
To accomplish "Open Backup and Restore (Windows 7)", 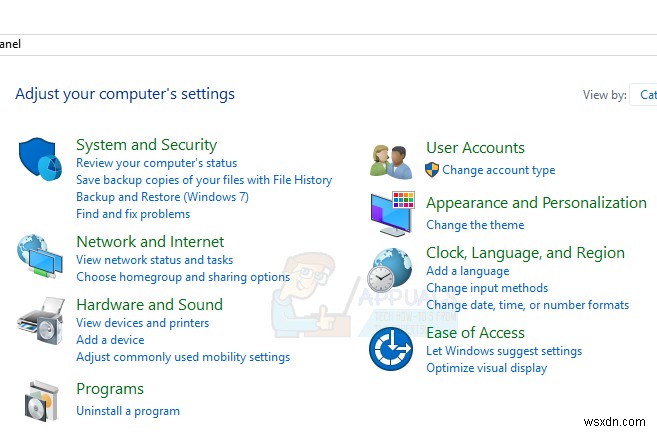I will [162, 197].
